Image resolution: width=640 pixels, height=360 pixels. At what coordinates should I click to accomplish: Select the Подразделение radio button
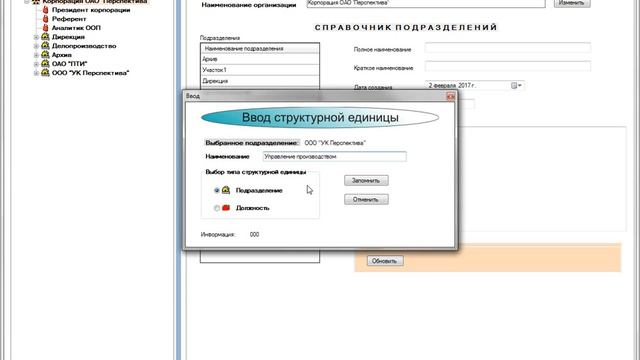click(x=217, y=190)
